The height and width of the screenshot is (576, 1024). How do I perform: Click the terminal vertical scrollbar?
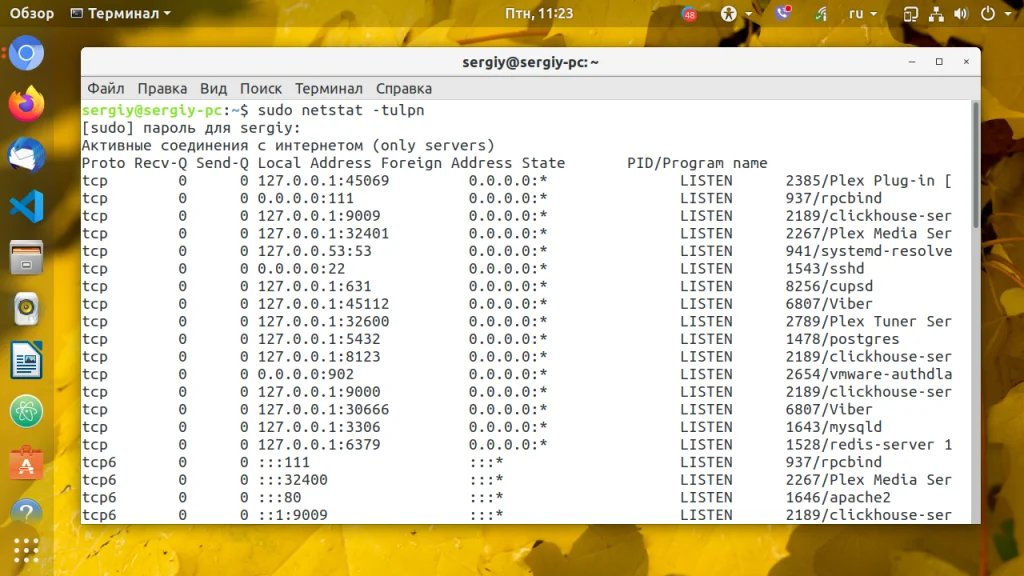(976, 165)
